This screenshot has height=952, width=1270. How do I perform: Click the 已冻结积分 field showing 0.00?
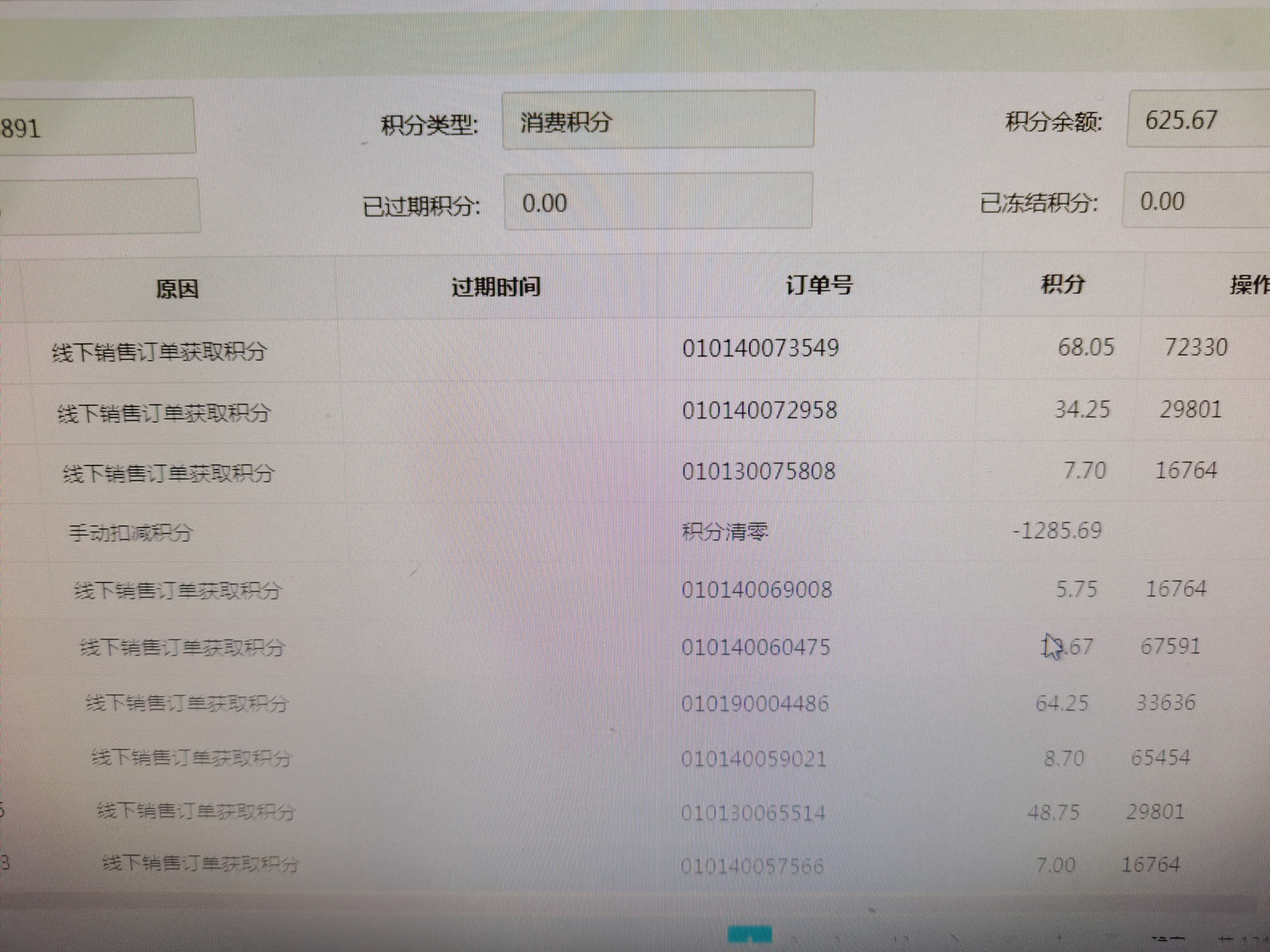click(x=1194, y=201)
